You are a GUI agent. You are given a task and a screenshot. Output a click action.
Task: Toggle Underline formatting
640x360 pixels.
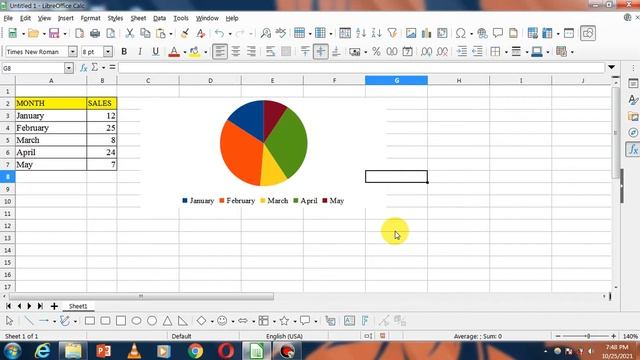pyautogui.click(x=155, y=51)
